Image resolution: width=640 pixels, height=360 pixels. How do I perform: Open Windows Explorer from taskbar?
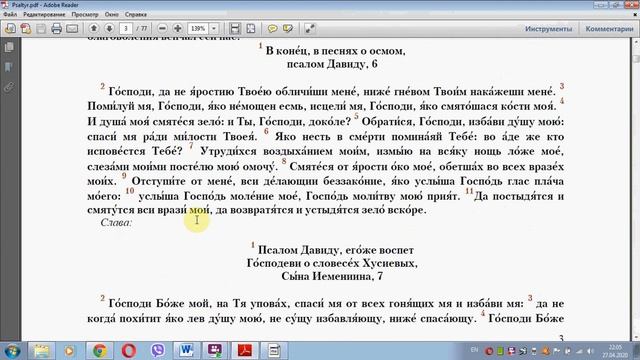[x=41, y=351]
